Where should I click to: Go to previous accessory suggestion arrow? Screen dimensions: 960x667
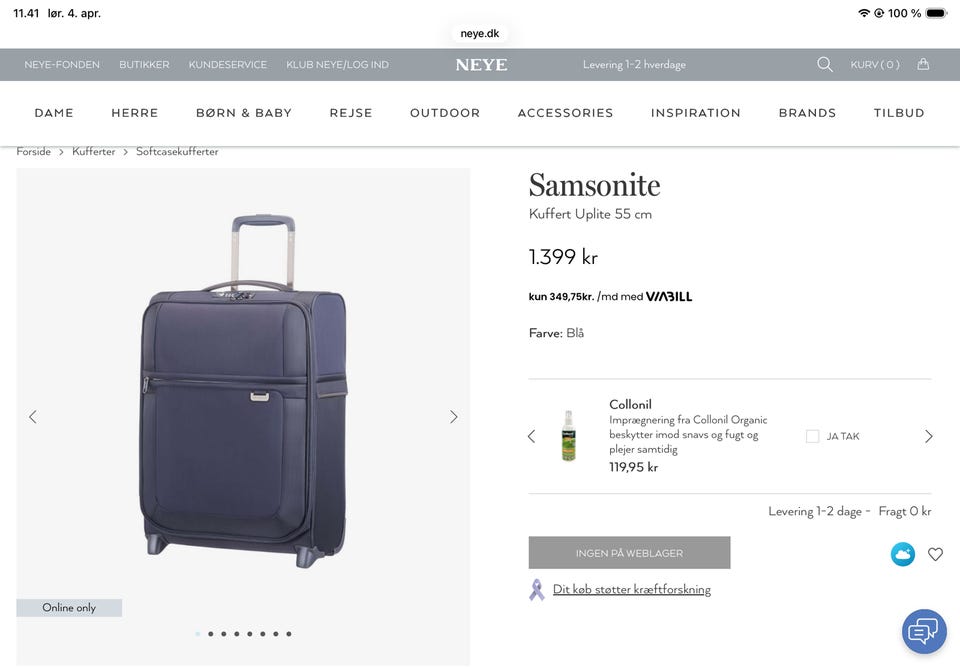click(x=531, y=436)
